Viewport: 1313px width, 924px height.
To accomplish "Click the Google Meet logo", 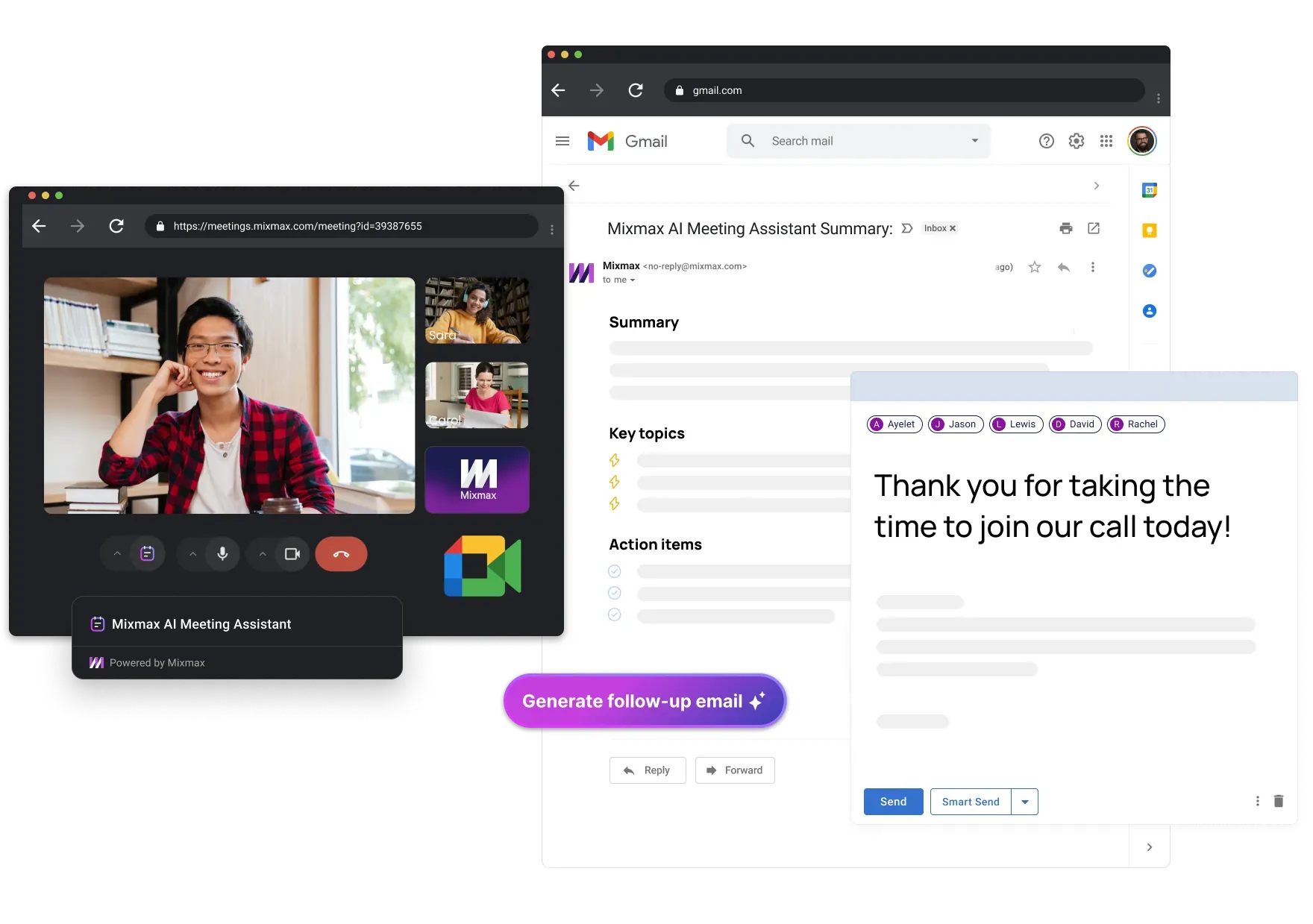I will (x=483, y=566).
